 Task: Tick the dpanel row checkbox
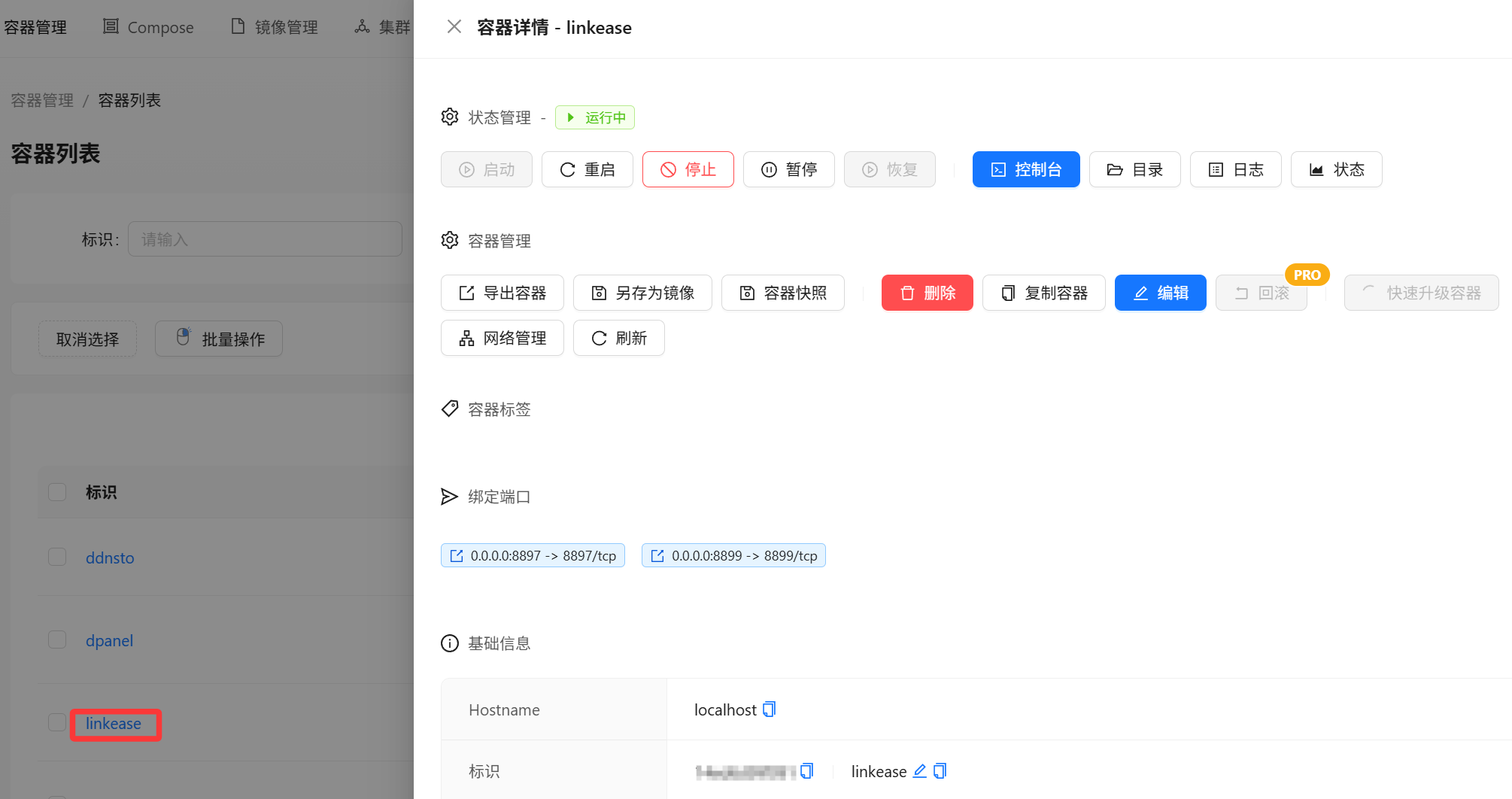tap(57, 640)
